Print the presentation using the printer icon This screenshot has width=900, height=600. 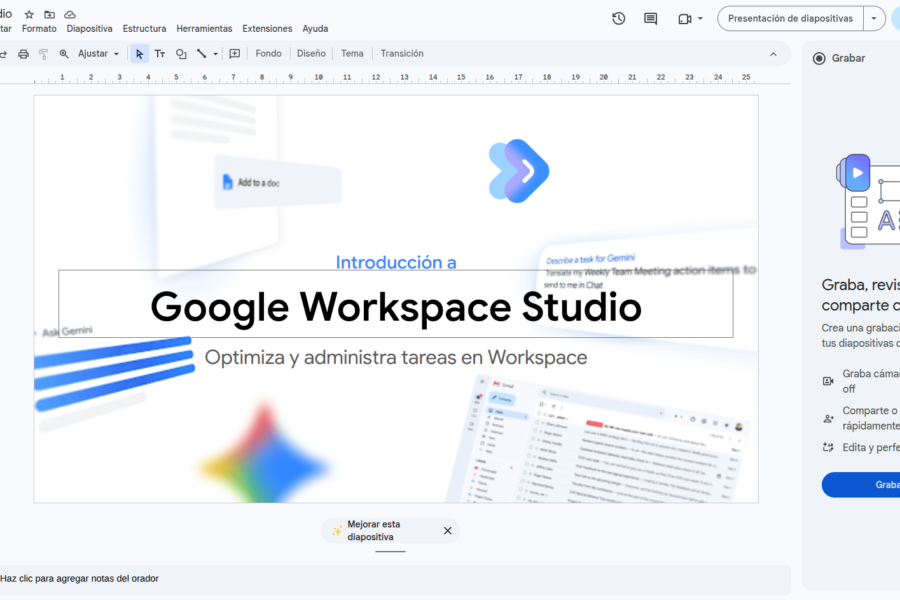pyautogui.click(x=24, y=54)
